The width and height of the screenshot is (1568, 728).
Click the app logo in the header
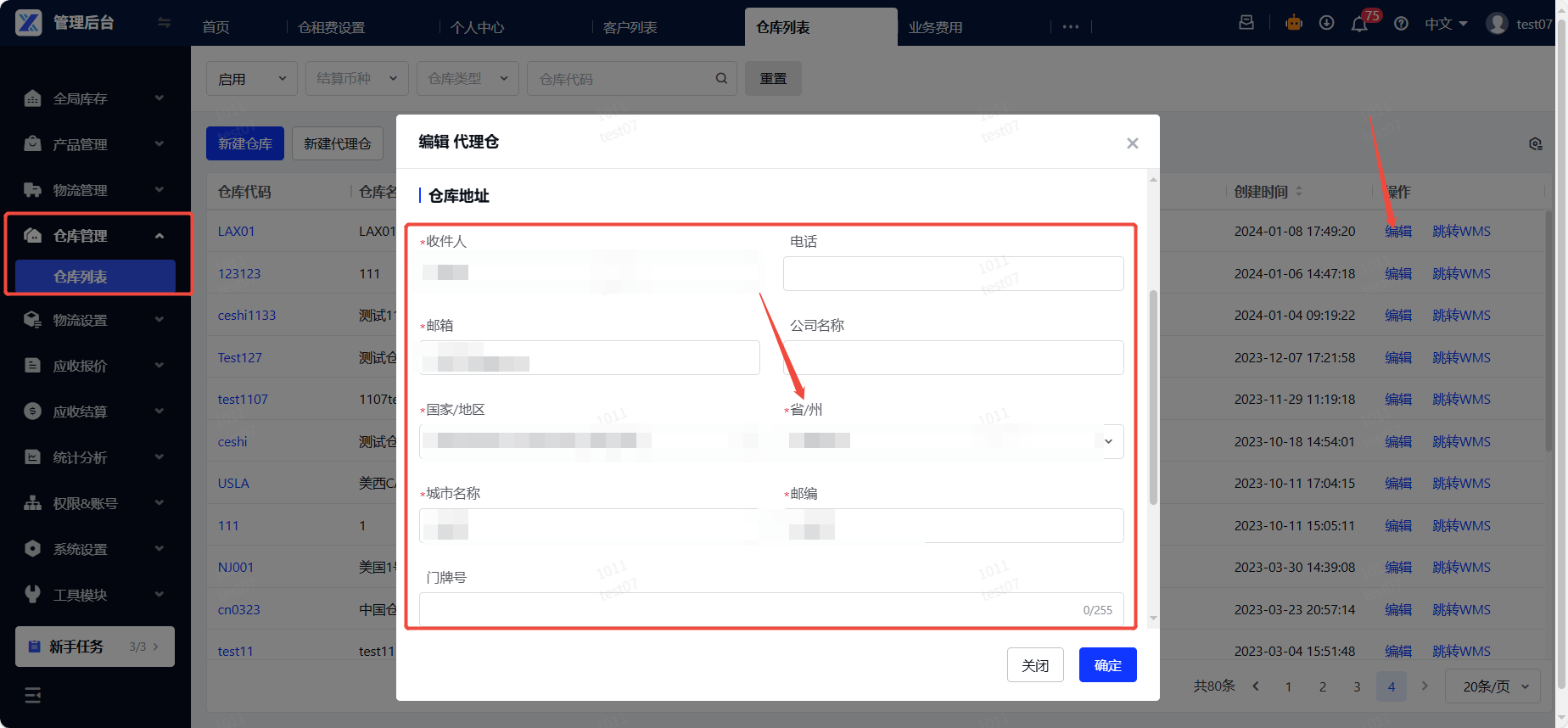coord(28,23)
